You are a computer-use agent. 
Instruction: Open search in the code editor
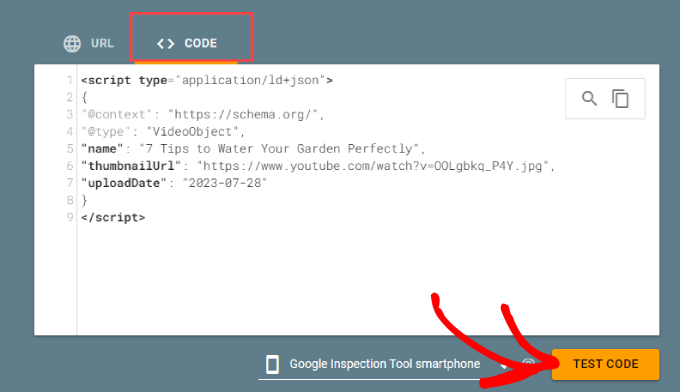(x=589, y=98)
